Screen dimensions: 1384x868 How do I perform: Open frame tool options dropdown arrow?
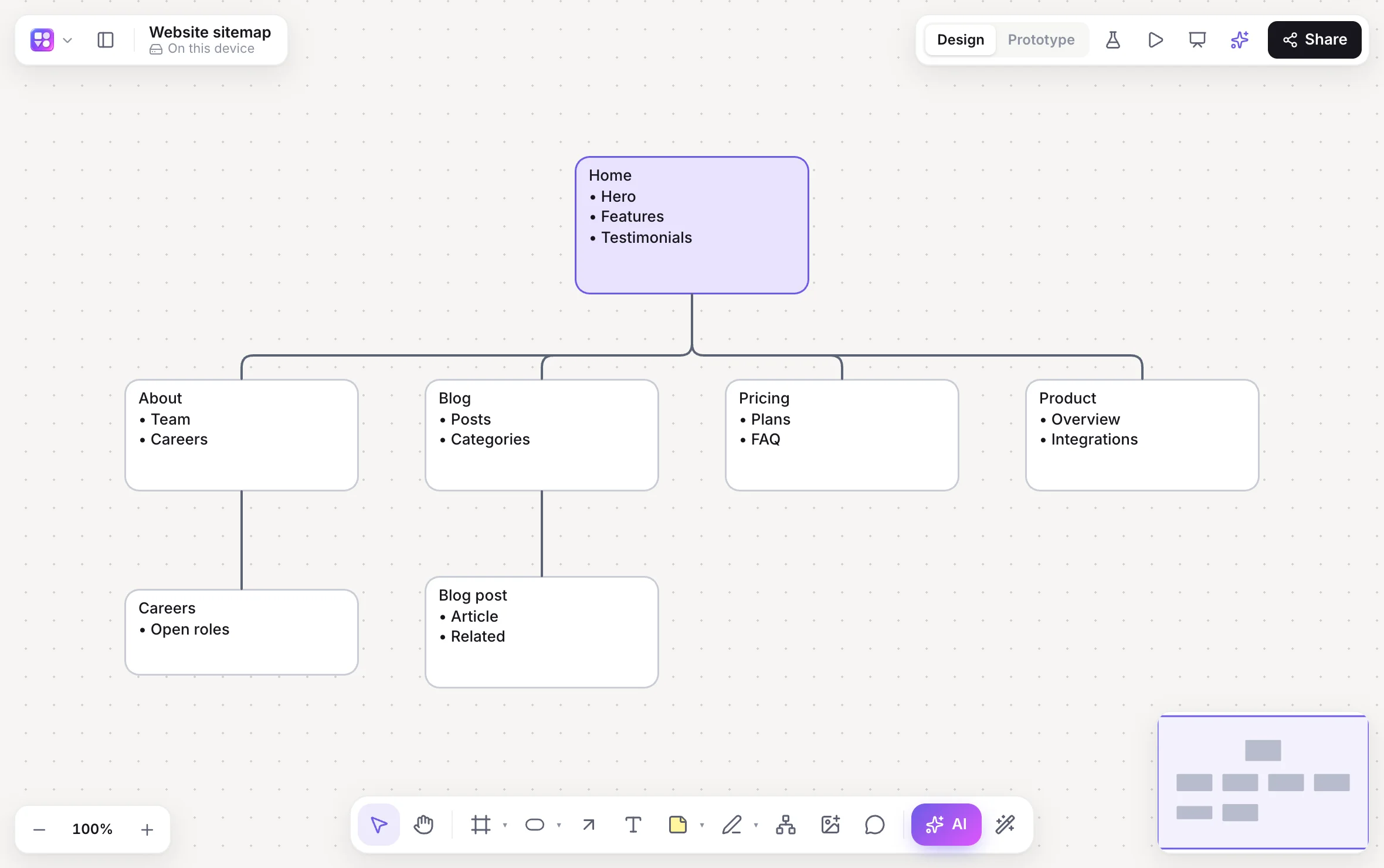505,825
